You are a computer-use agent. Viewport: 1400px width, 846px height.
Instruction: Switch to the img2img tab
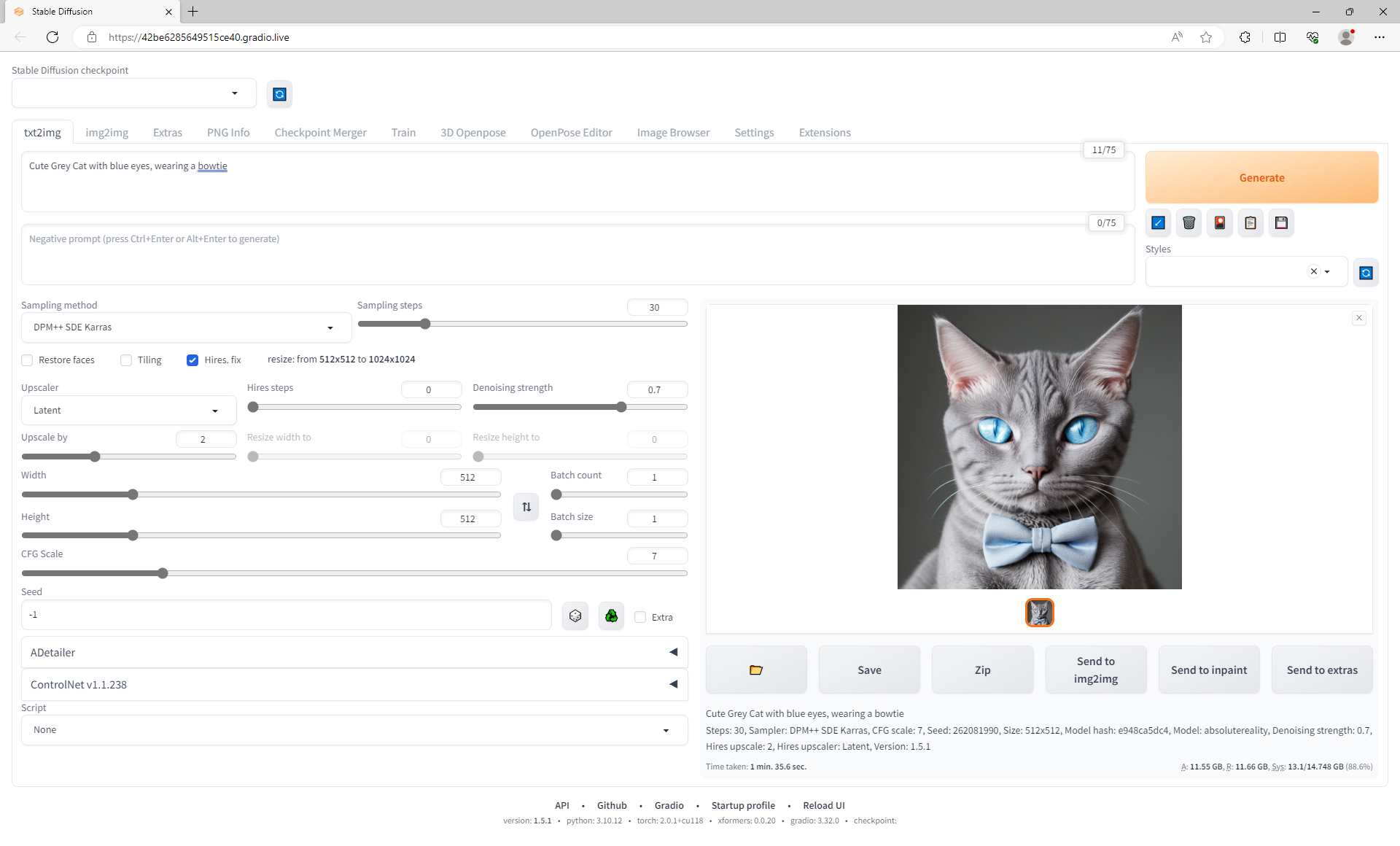[106, 133]
